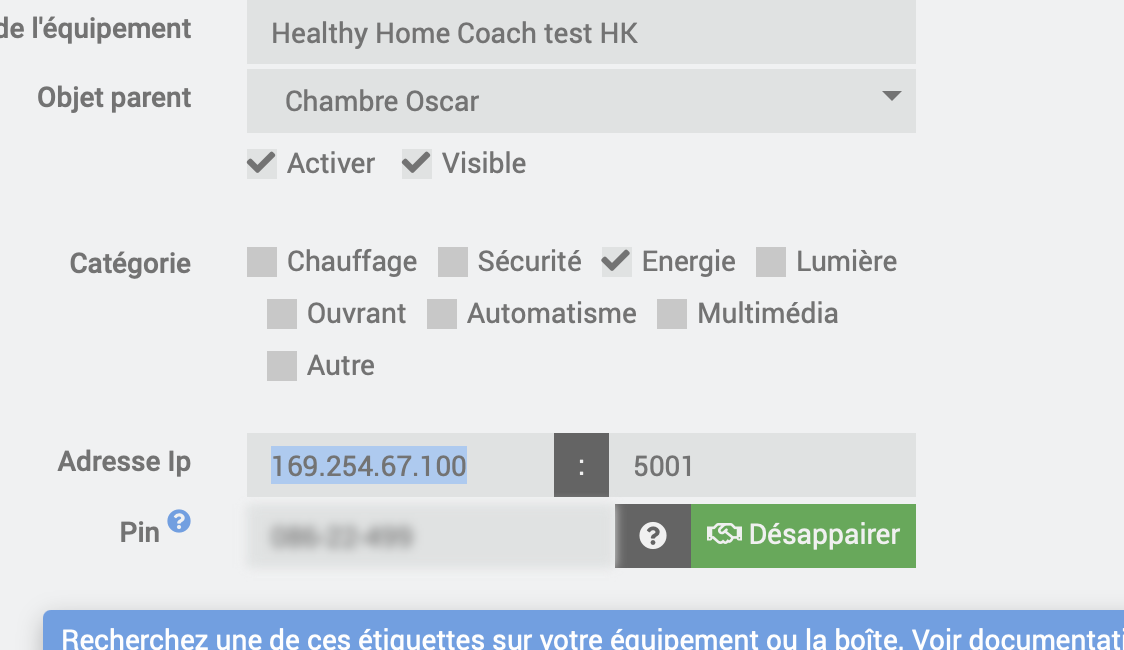The width and height of the screenshot is (1124, 650).
Task: Click the equipment name field
Action: [580, 34]
